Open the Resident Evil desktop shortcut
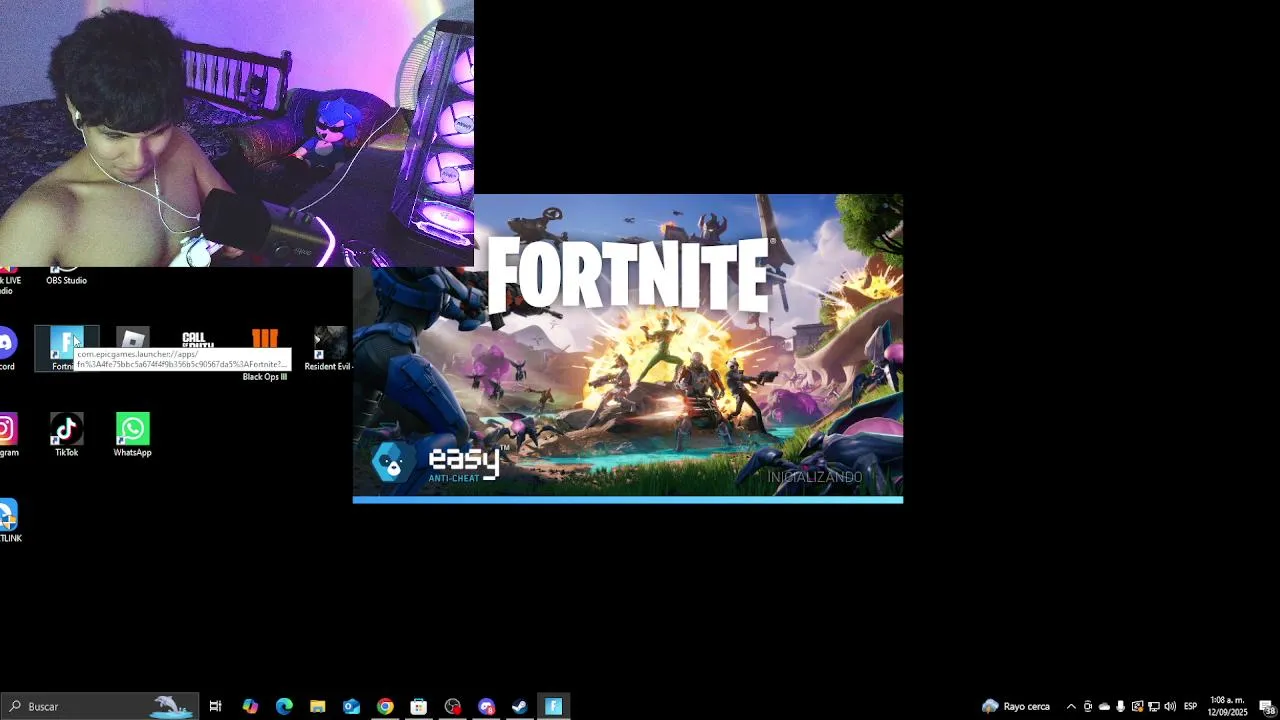 point(329,349)
